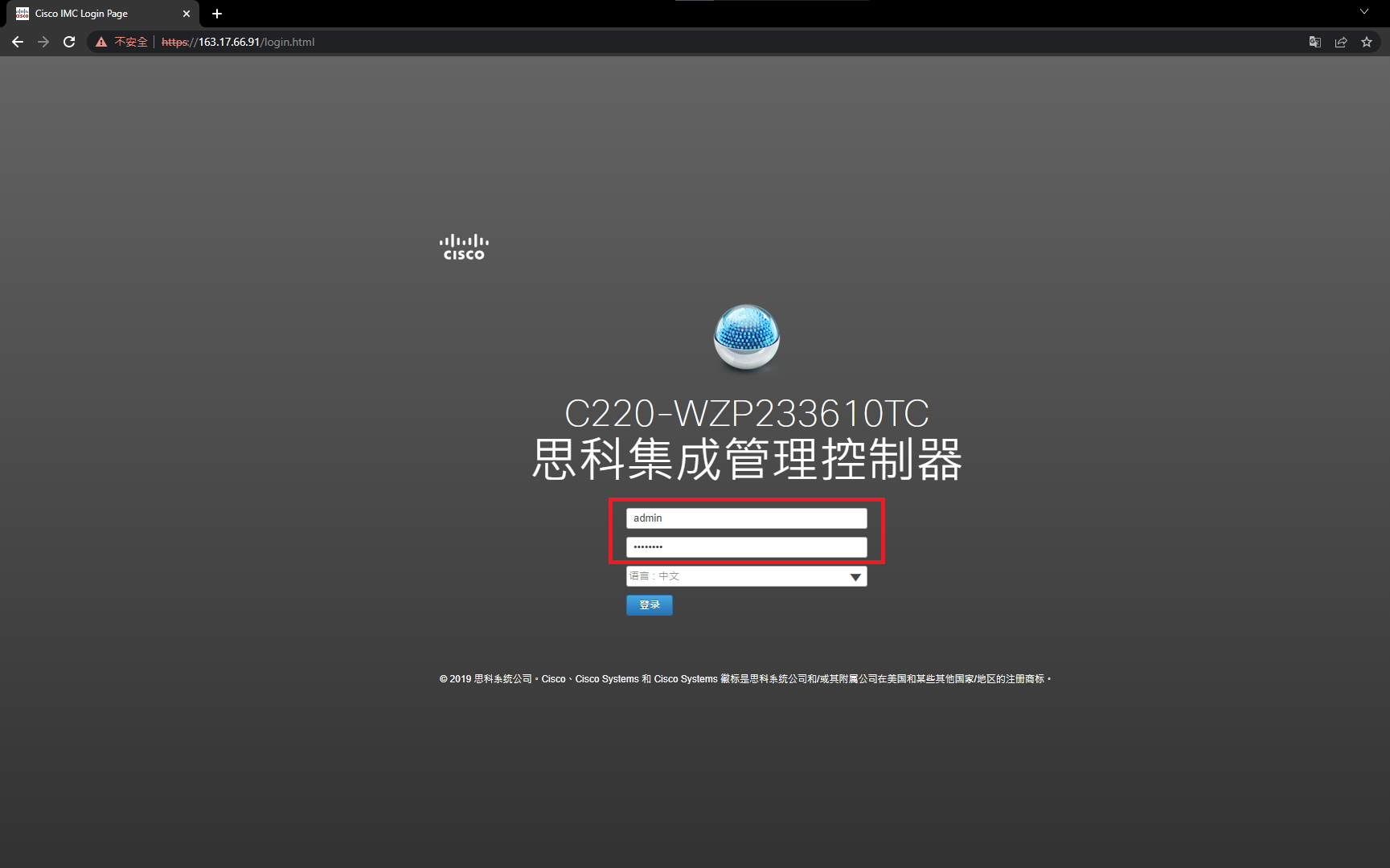Viewport: 1390px width, 868px height.
Task: Focus the address bar URL 163.17.66.91/login.html
Action: 238,42
